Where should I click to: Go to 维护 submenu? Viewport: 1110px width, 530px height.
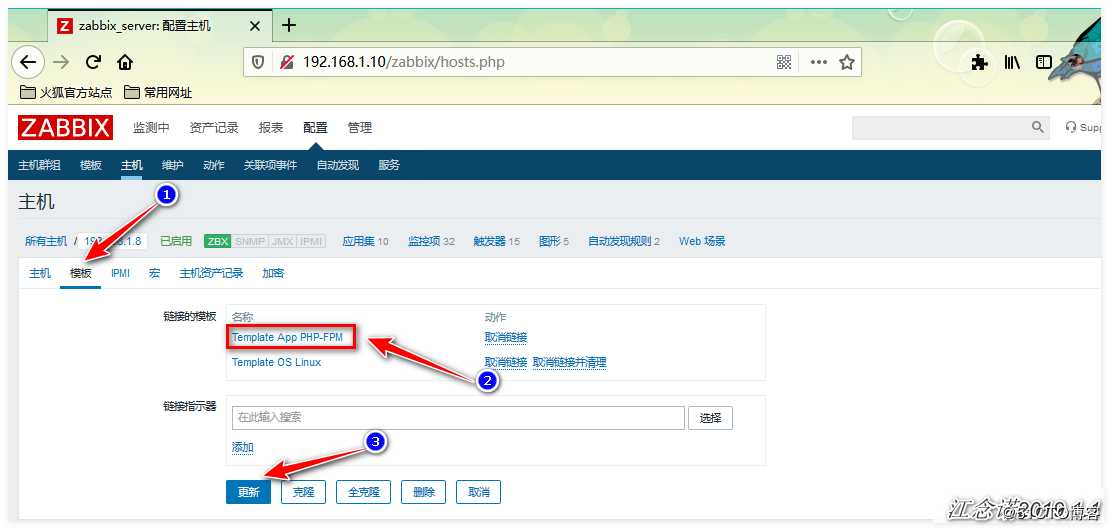pyautogui.click(x=172, y=165)
